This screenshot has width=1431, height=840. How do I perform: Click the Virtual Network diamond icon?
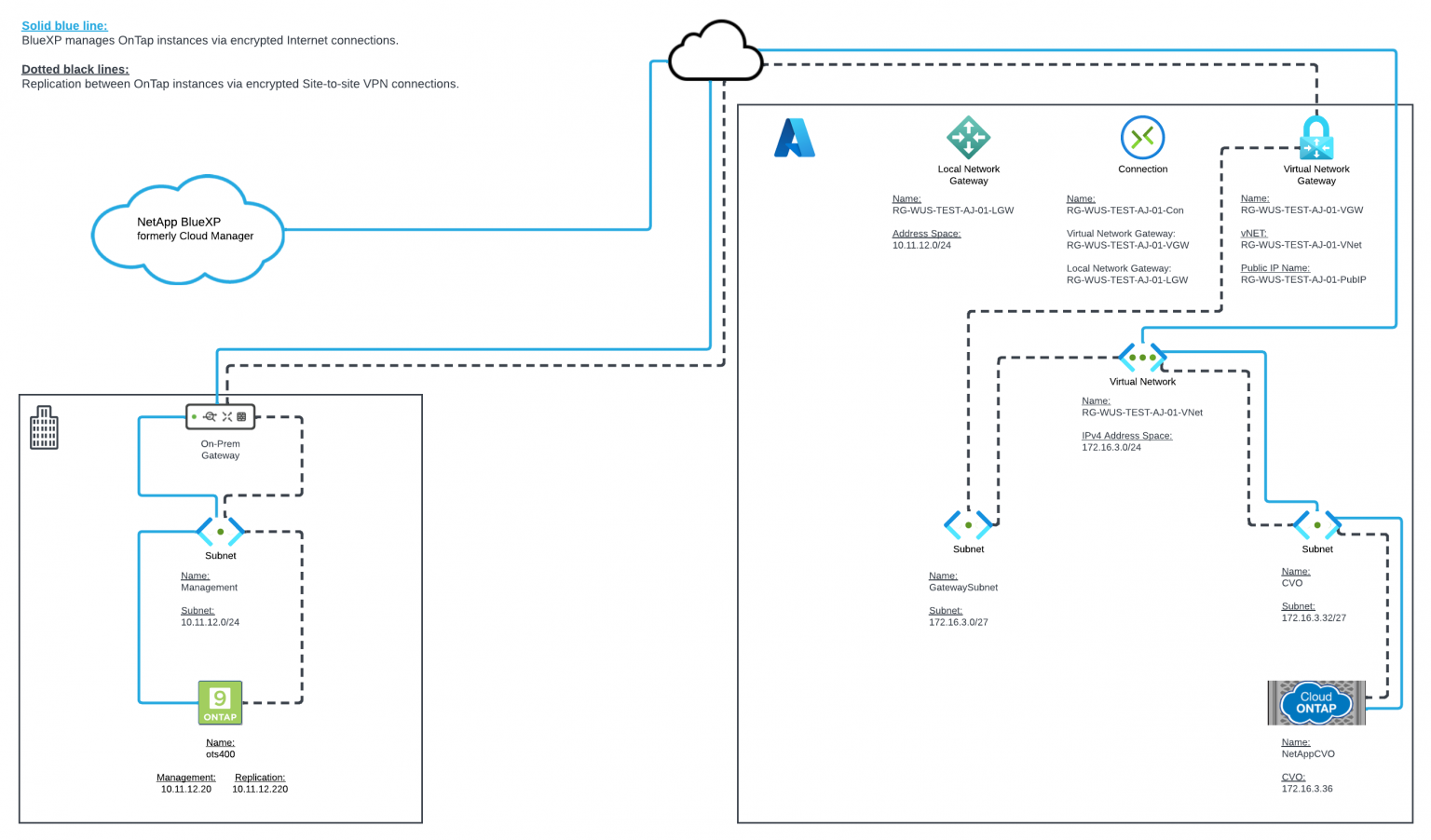tap(1142, 357)
